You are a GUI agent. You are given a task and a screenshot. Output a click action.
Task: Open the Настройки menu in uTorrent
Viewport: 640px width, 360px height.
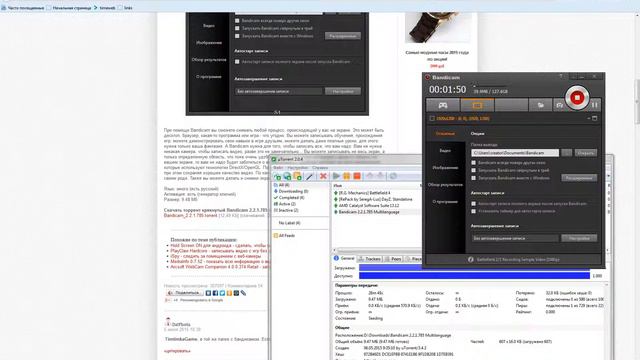pyautogui.click(x=297, y=168)
